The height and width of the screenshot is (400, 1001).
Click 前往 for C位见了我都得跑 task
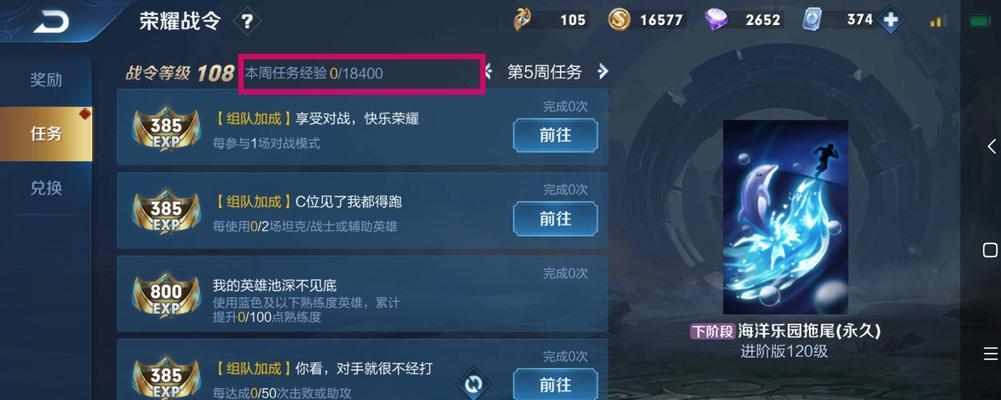click(555, 219)
